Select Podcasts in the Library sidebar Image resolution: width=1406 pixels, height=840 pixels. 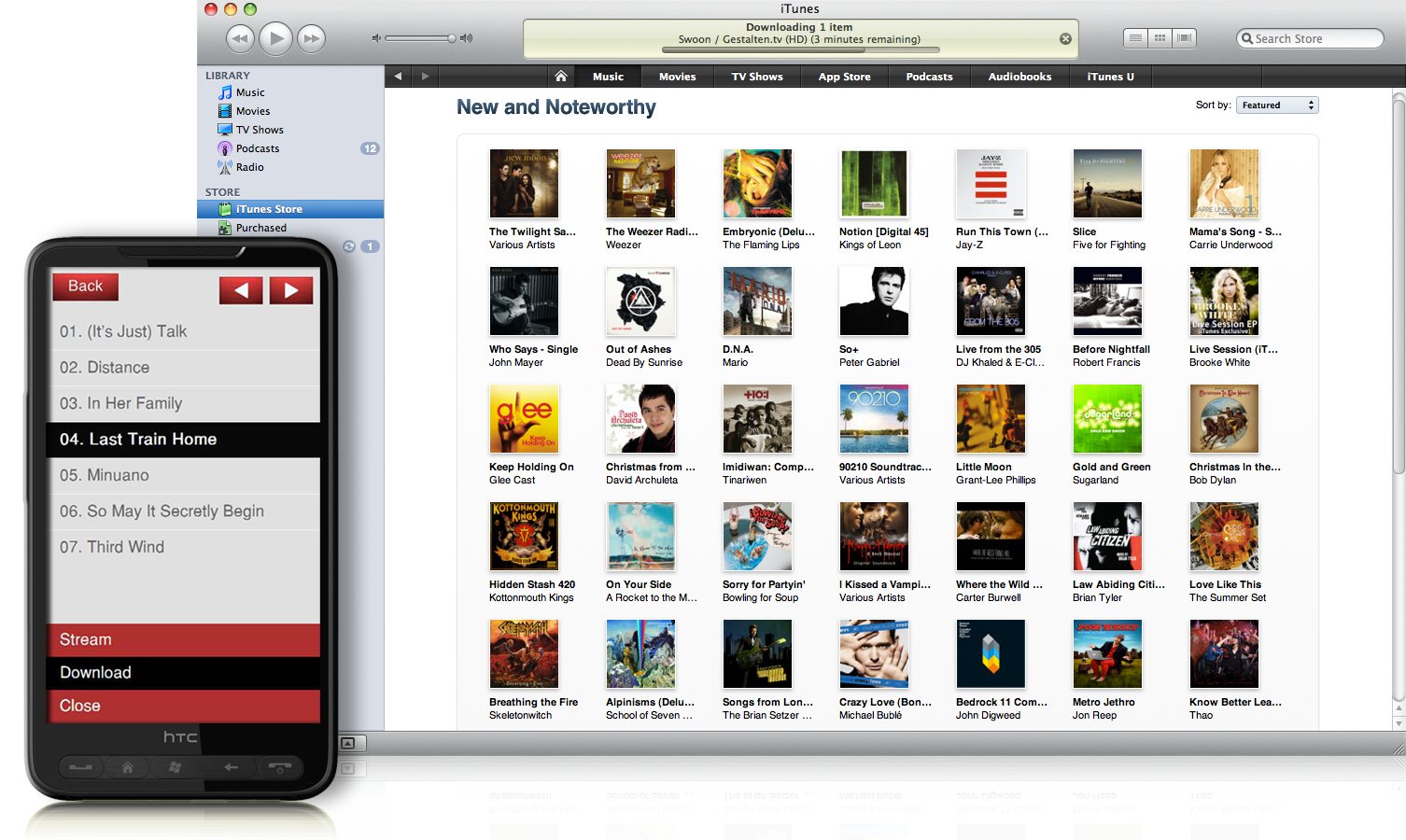[x=290, y=148]
